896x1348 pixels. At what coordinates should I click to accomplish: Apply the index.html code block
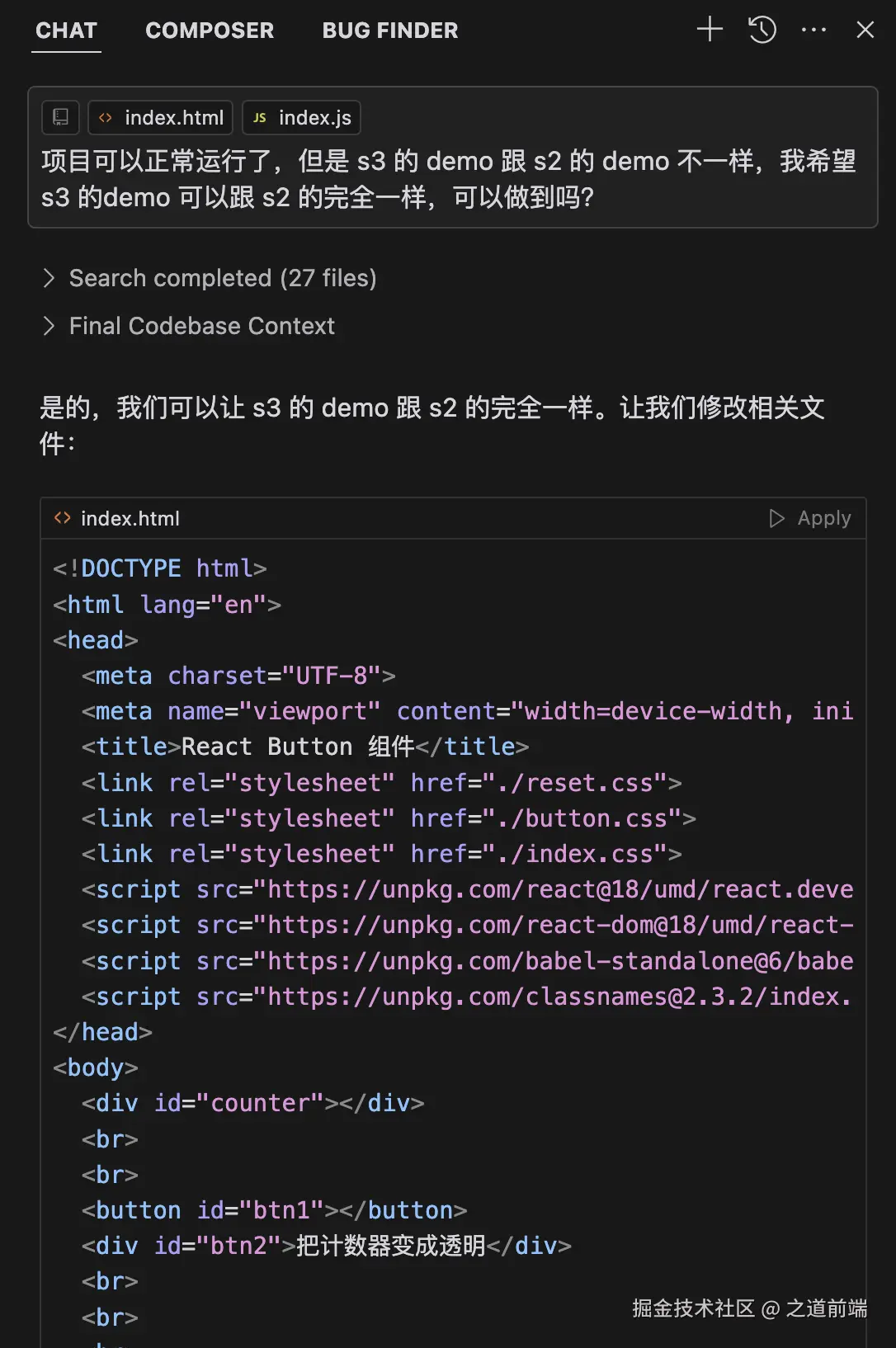[810, 518]
